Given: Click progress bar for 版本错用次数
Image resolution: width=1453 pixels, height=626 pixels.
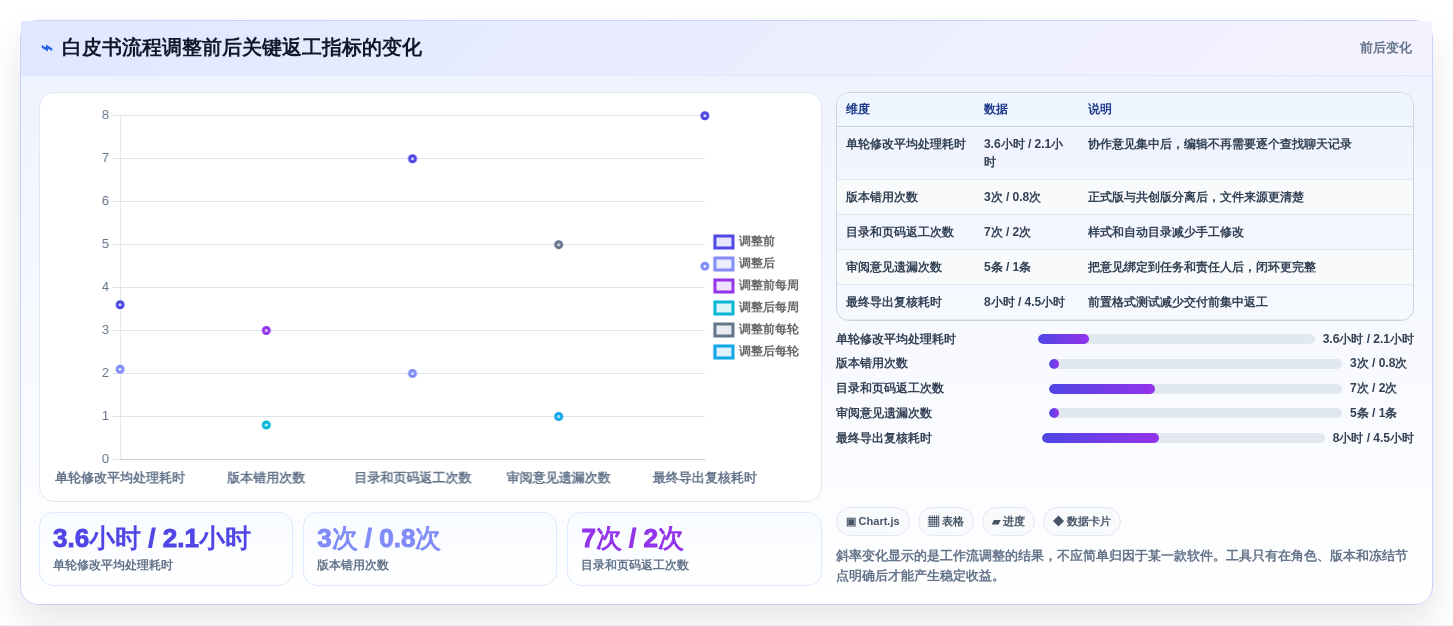Looking at the screenshot, I should click(x=1195, y=364).
